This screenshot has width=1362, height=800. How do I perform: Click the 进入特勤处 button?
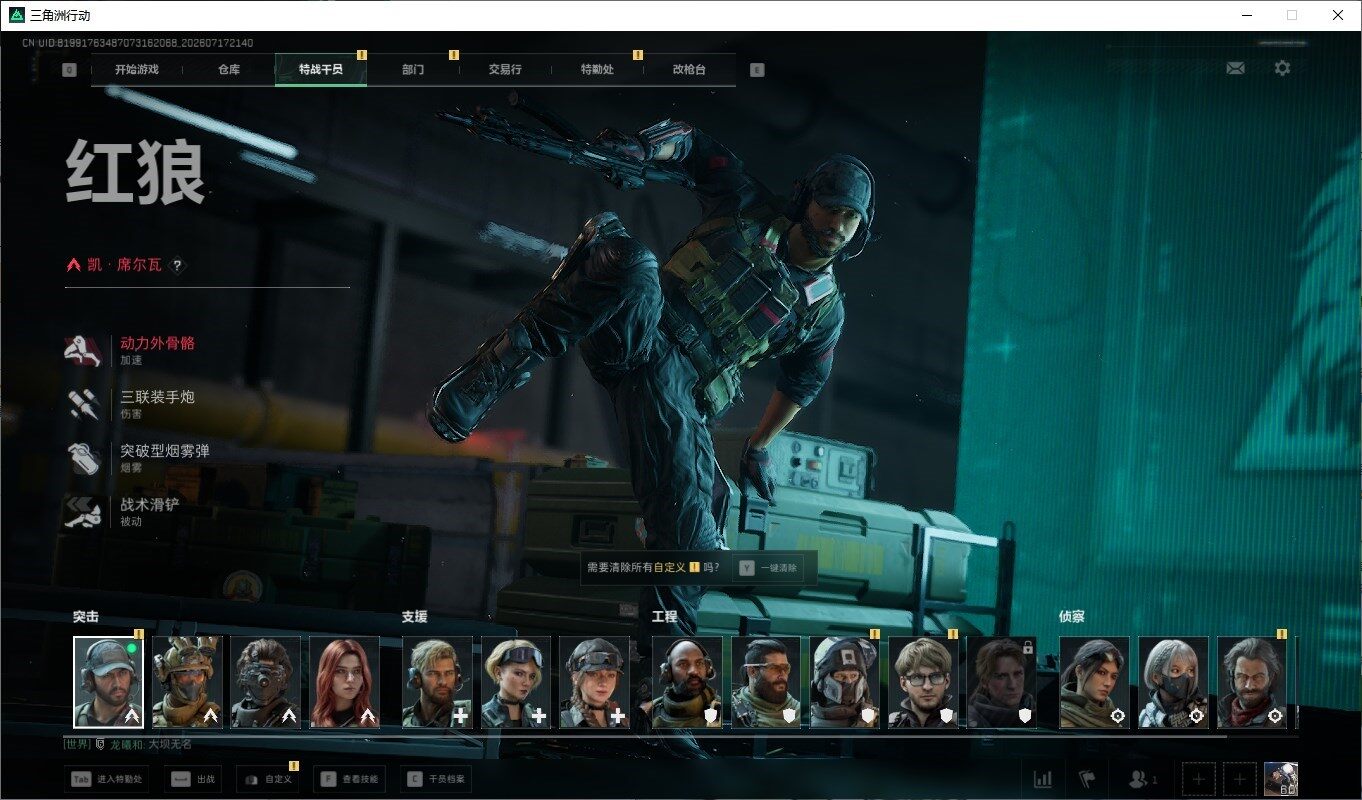[108, 778]
